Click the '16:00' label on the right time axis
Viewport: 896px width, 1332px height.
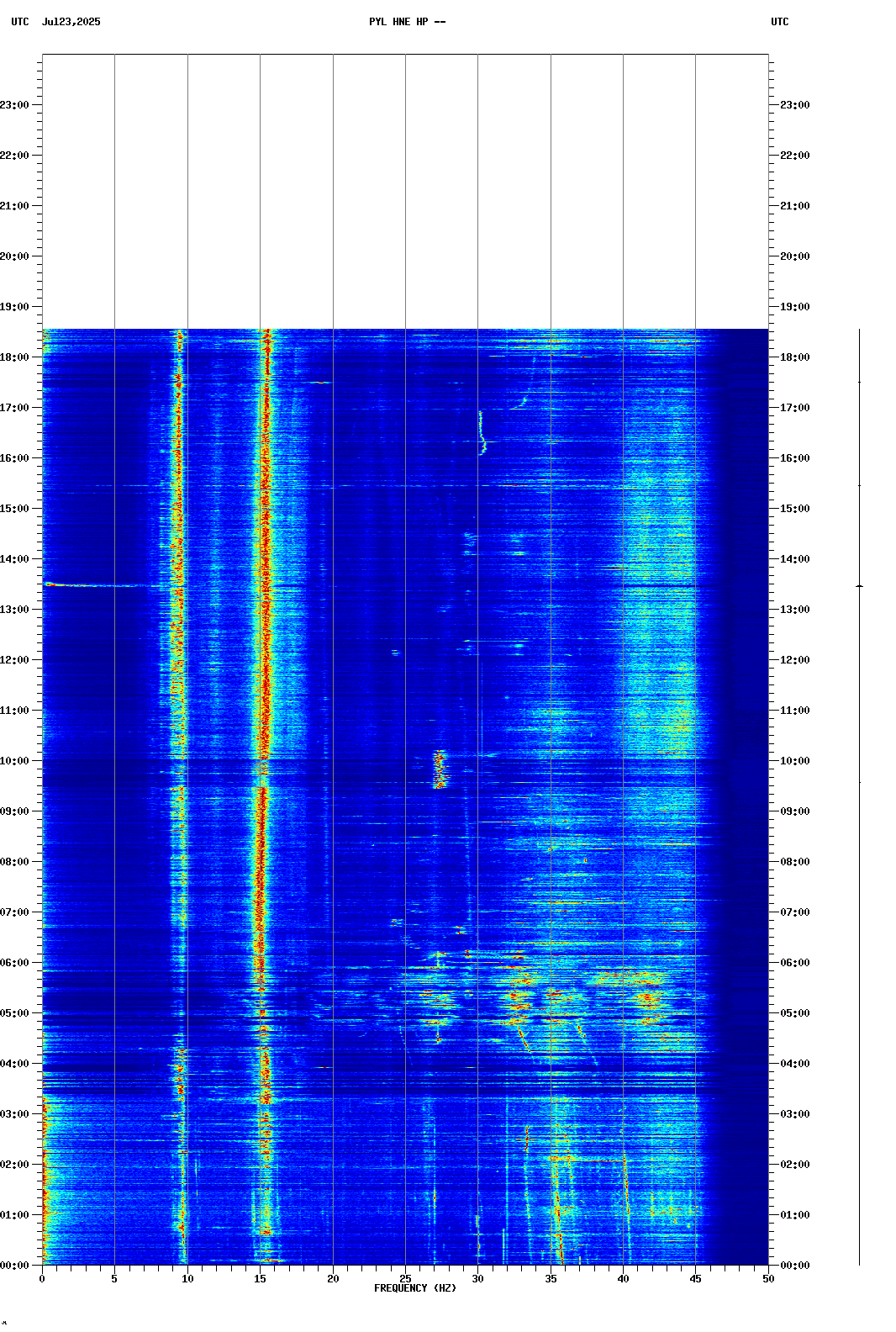point(795,458)
